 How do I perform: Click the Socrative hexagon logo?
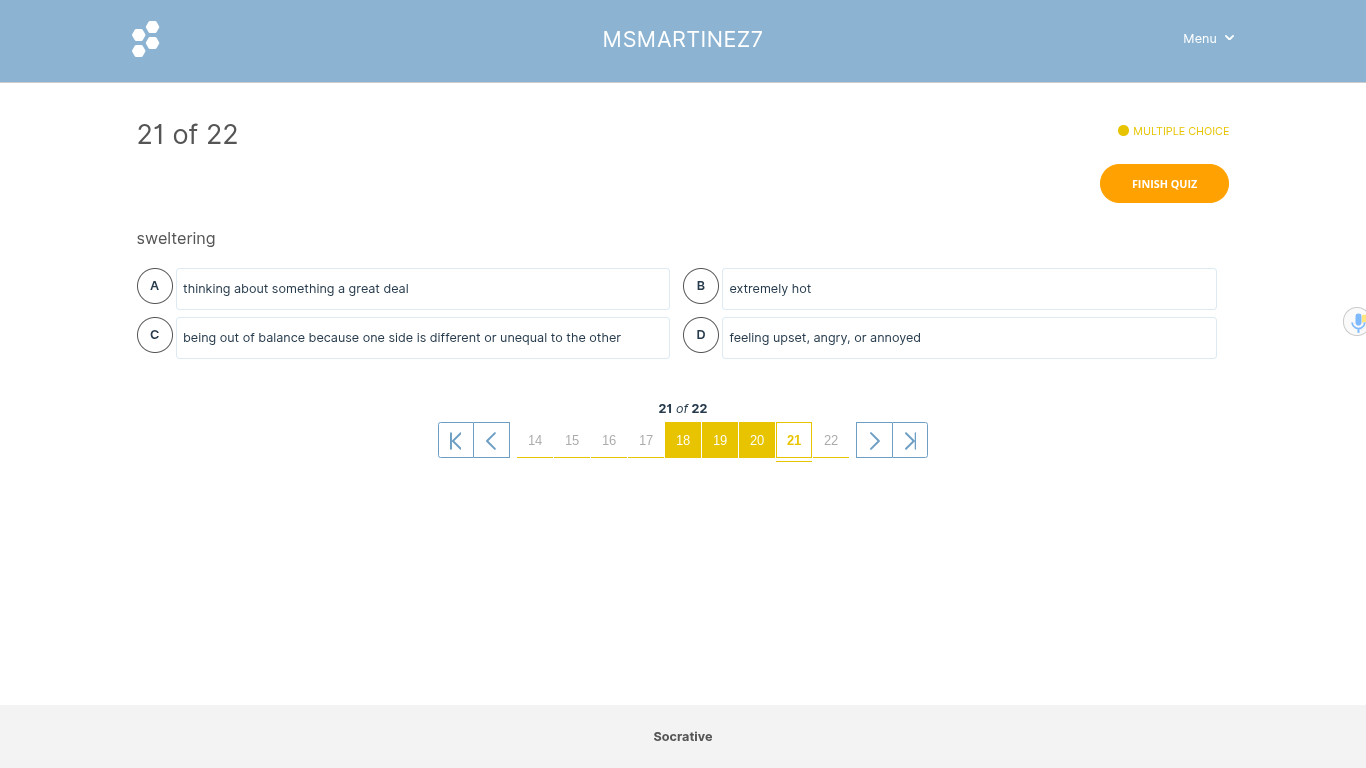click(x=146, y=39)
